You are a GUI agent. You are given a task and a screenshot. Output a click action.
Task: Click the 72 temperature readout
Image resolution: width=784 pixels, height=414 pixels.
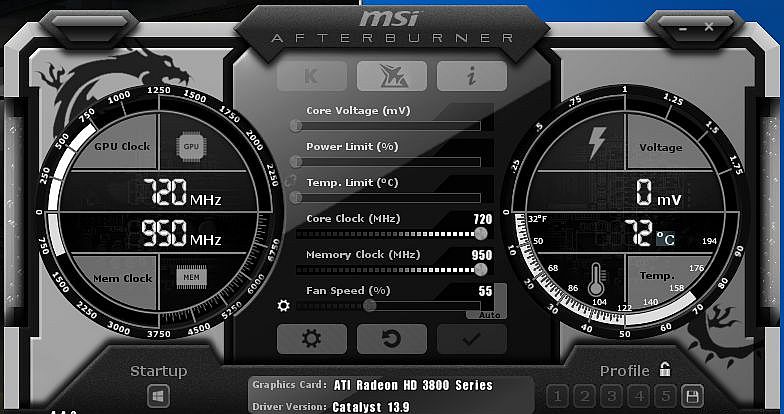click(x=638, y=234)
